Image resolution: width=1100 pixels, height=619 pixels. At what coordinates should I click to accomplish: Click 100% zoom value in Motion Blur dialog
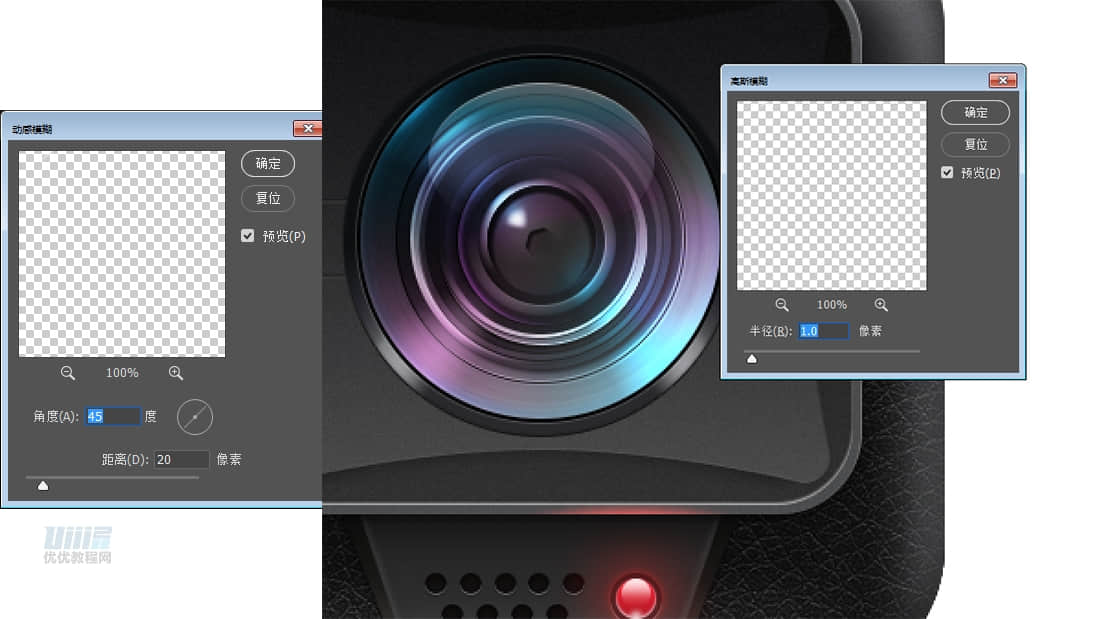(x=122, y=373)
